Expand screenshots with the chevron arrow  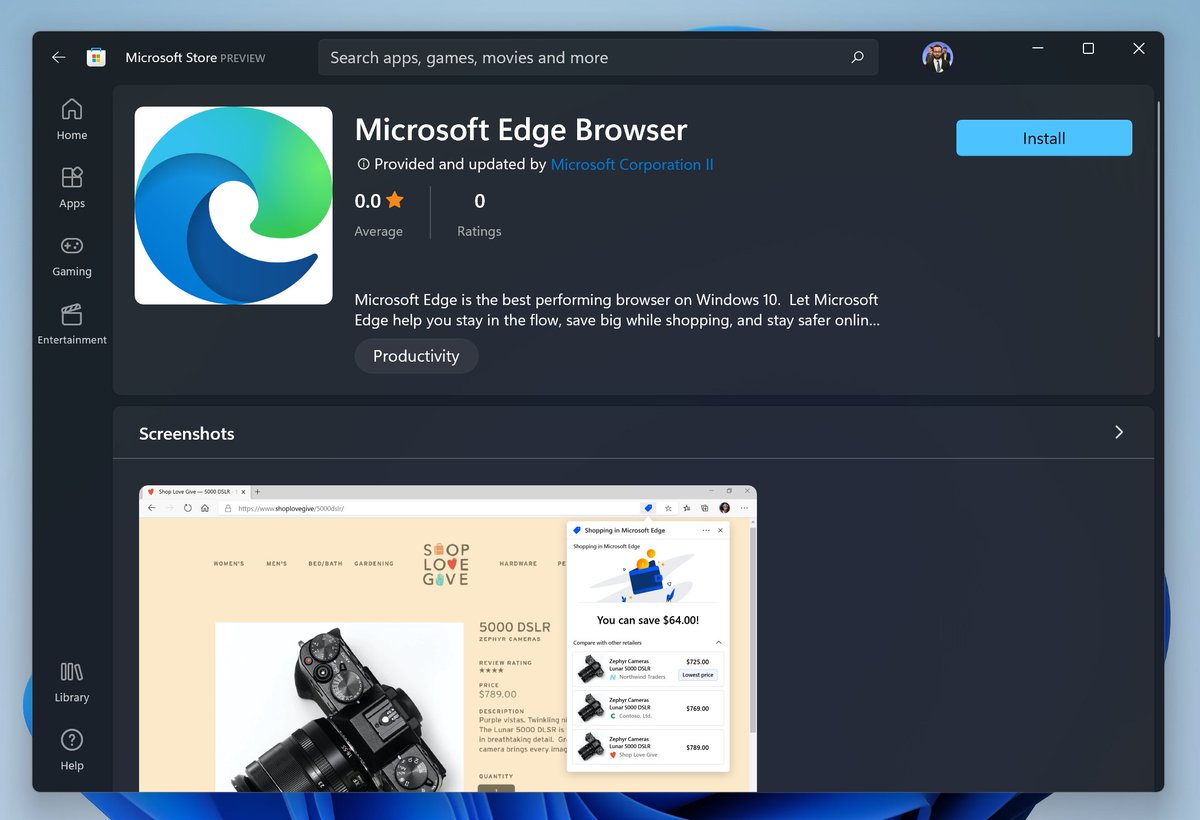(x=1118, y=432)
